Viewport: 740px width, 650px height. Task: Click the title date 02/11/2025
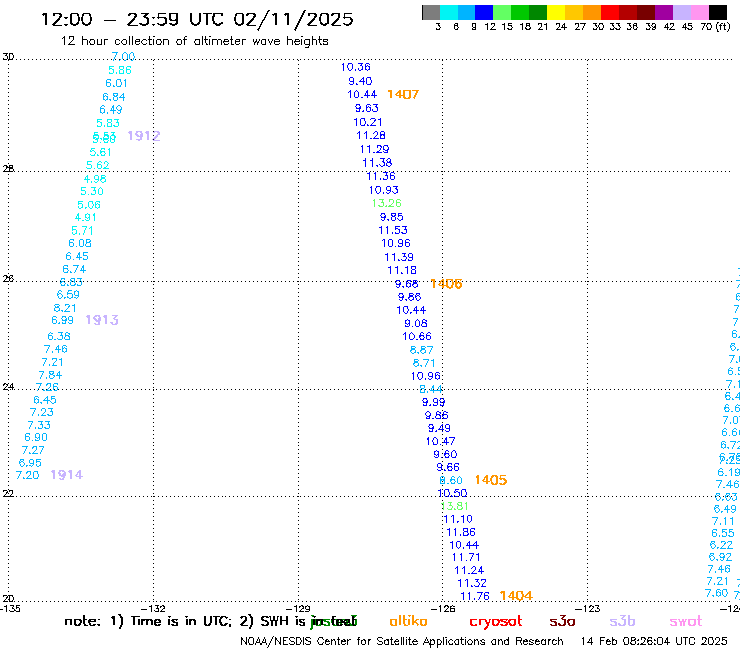[x=294, y=20]
